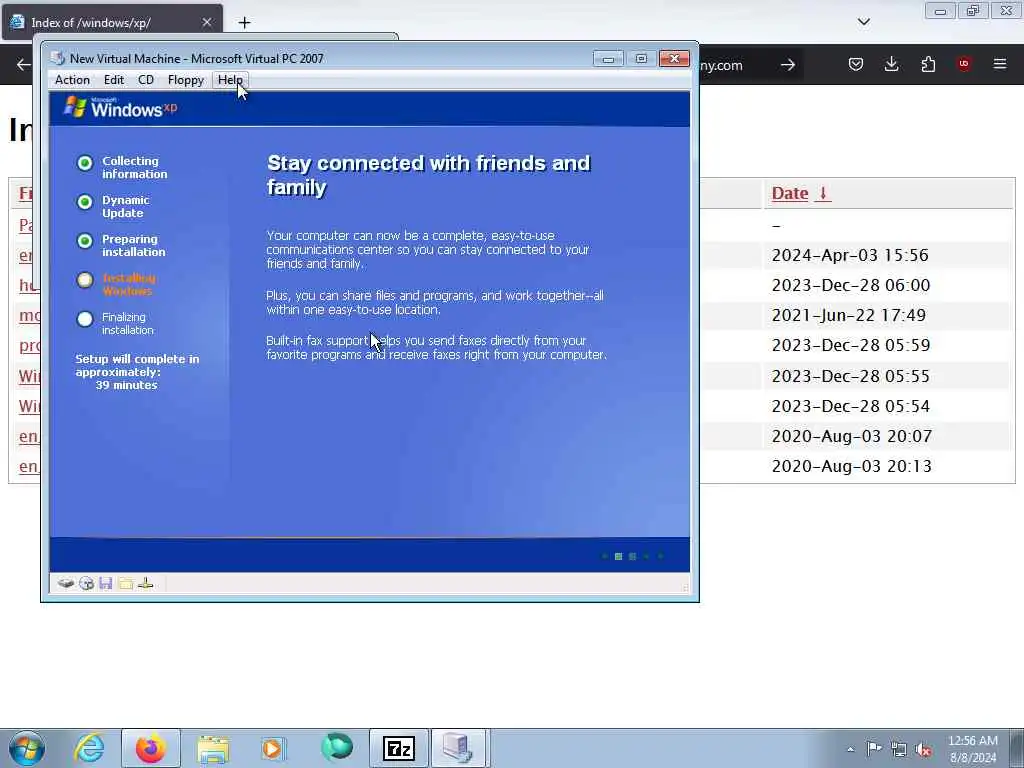Click the Action Center flag tray icon
The width and height of the screenshot is (1024, 768).
(x=873, y=749)
